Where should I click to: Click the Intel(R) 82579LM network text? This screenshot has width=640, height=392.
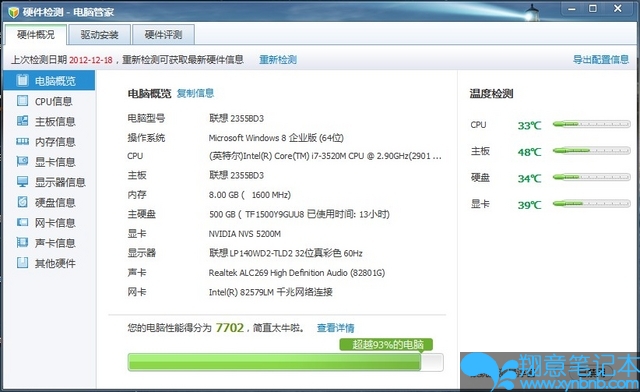pyautogui.click(x=271, y=292)
